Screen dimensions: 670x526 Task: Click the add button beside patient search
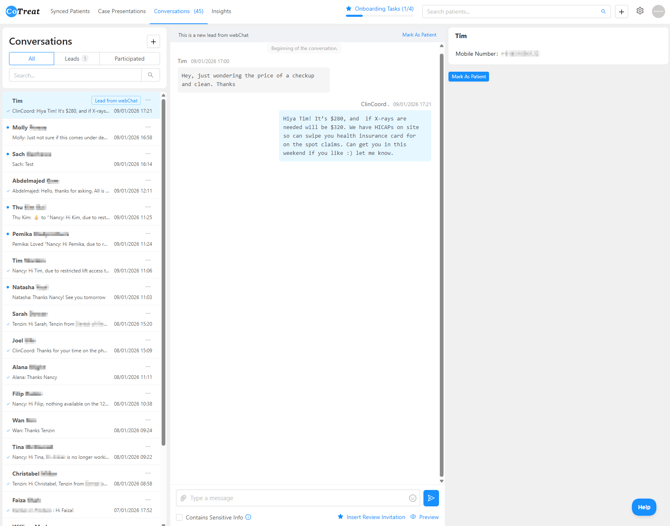621,12
